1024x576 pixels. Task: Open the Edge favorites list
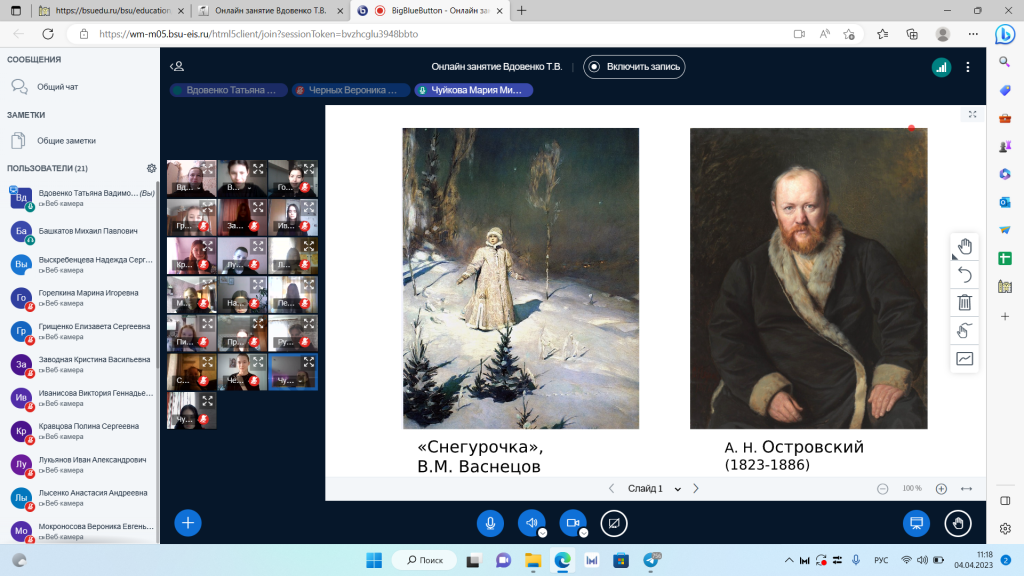[882, 34]
